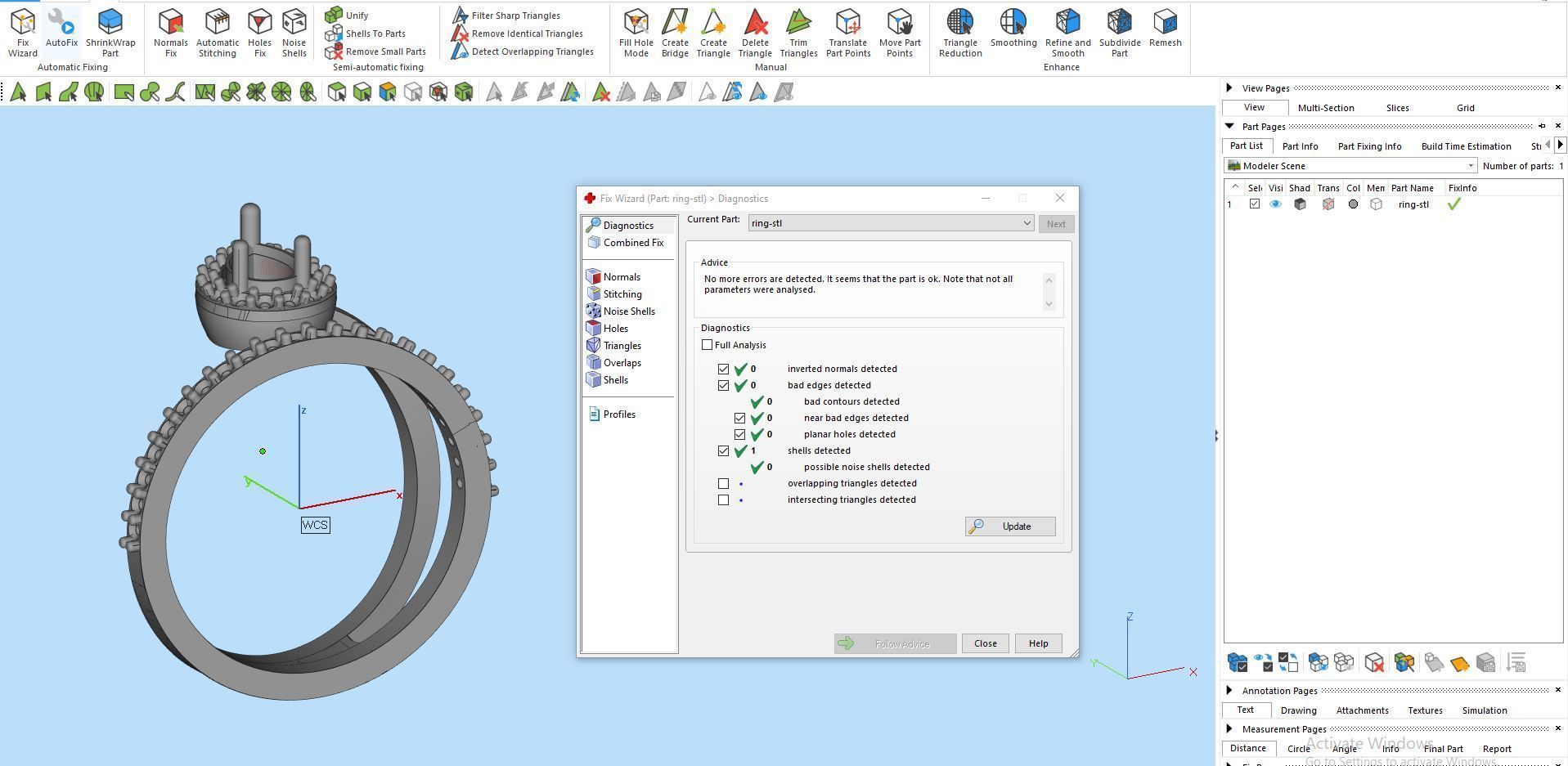Viewport: 1568px width, 766px height.
Task: Show more Part Pages tabs arrow
Action: pos(1560,145)
